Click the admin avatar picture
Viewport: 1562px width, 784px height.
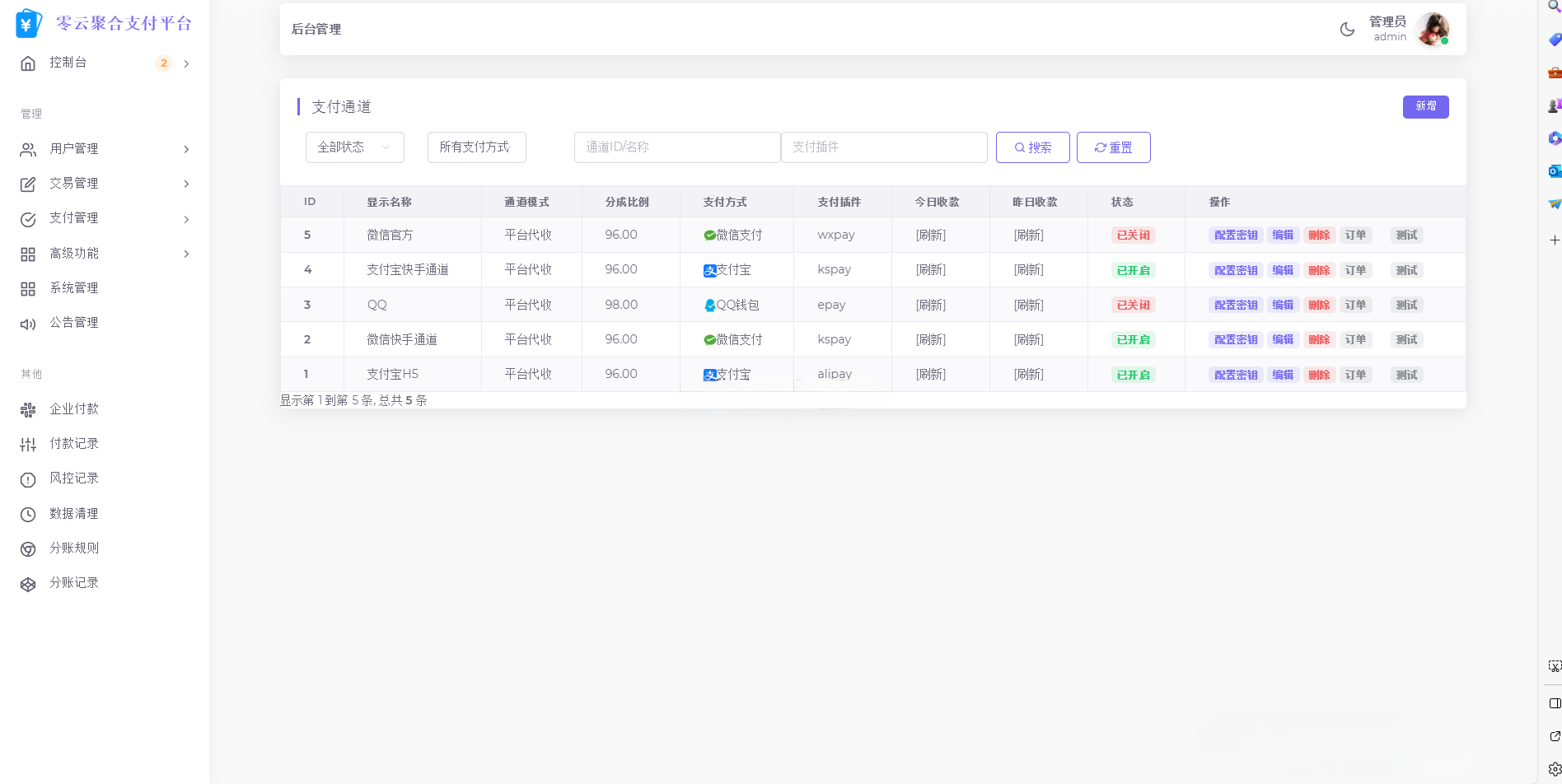pos(1432,30)
